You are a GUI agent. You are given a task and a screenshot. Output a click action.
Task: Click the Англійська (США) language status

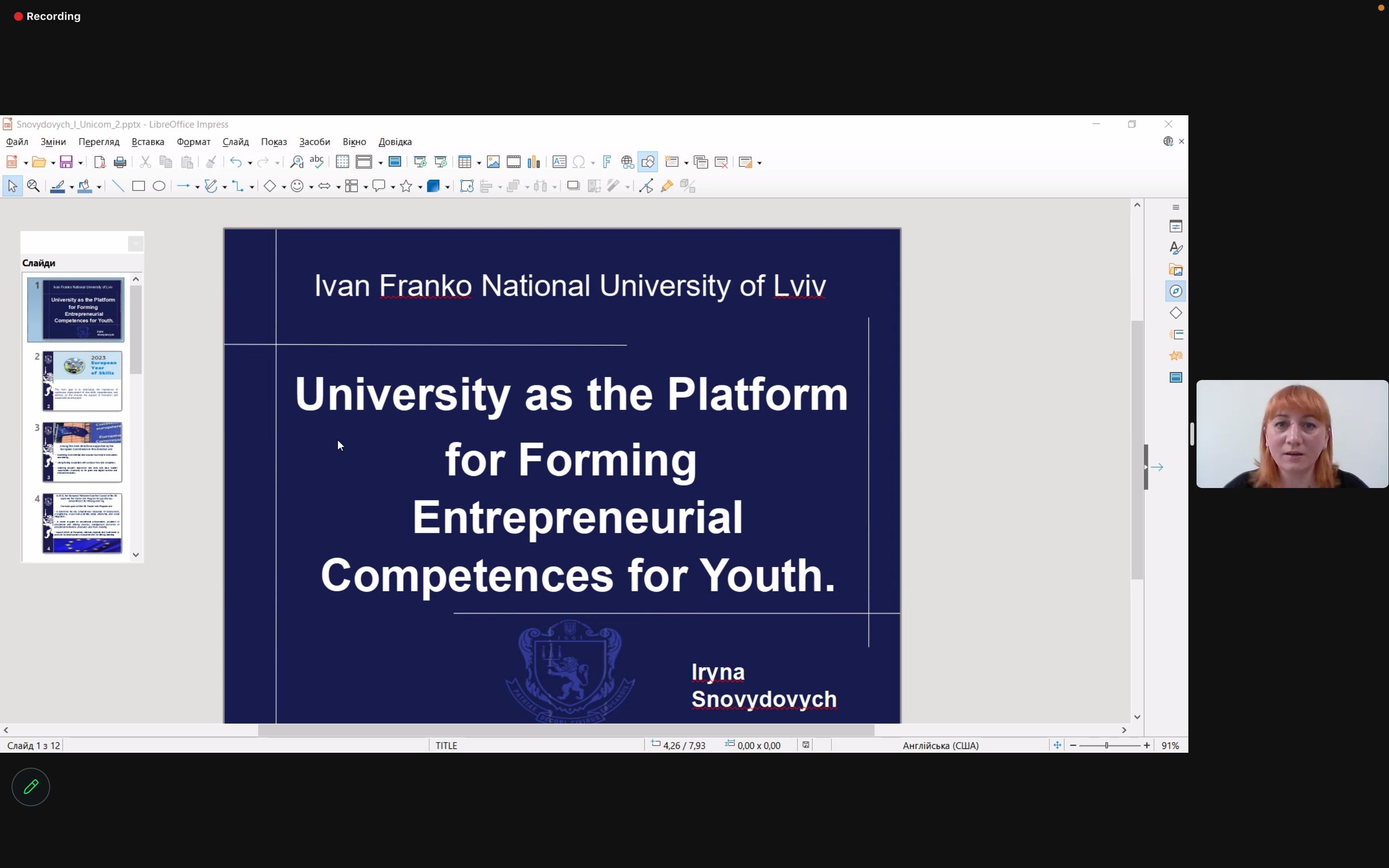pos(940,746)
